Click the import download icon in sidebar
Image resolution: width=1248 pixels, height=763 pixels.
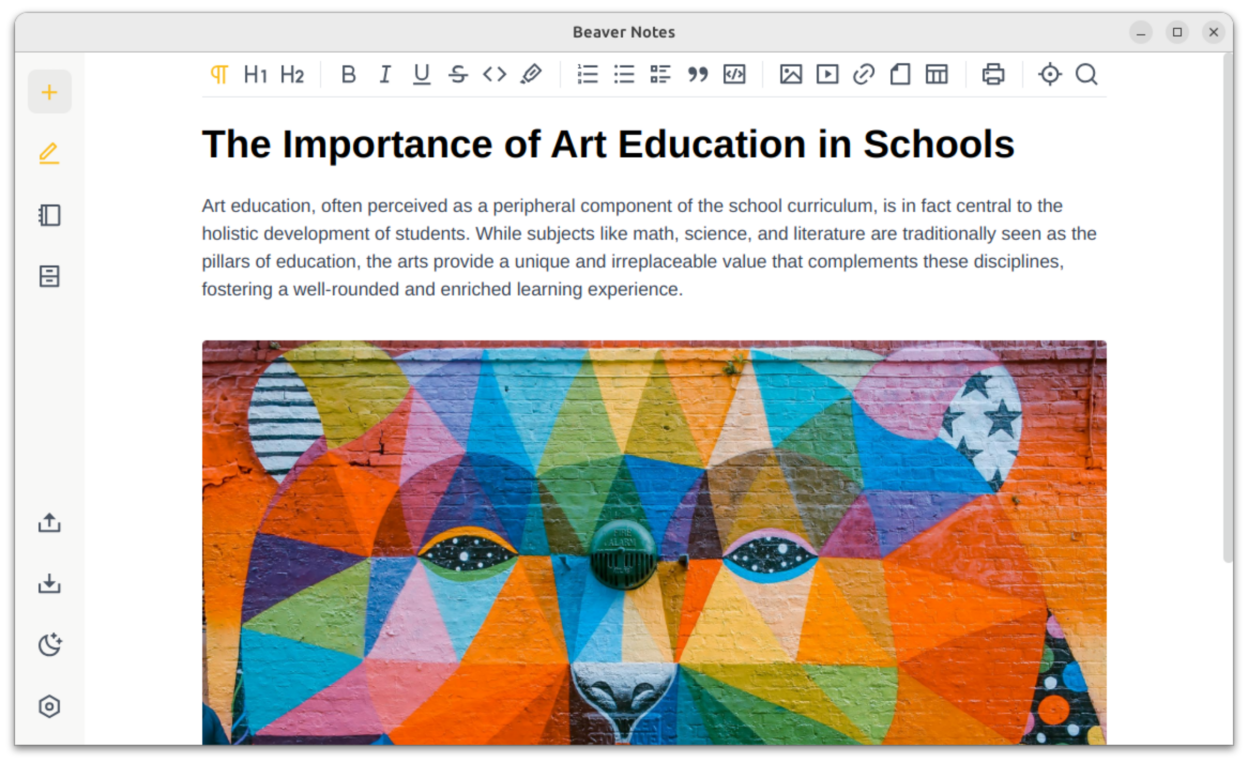[49, 584]
